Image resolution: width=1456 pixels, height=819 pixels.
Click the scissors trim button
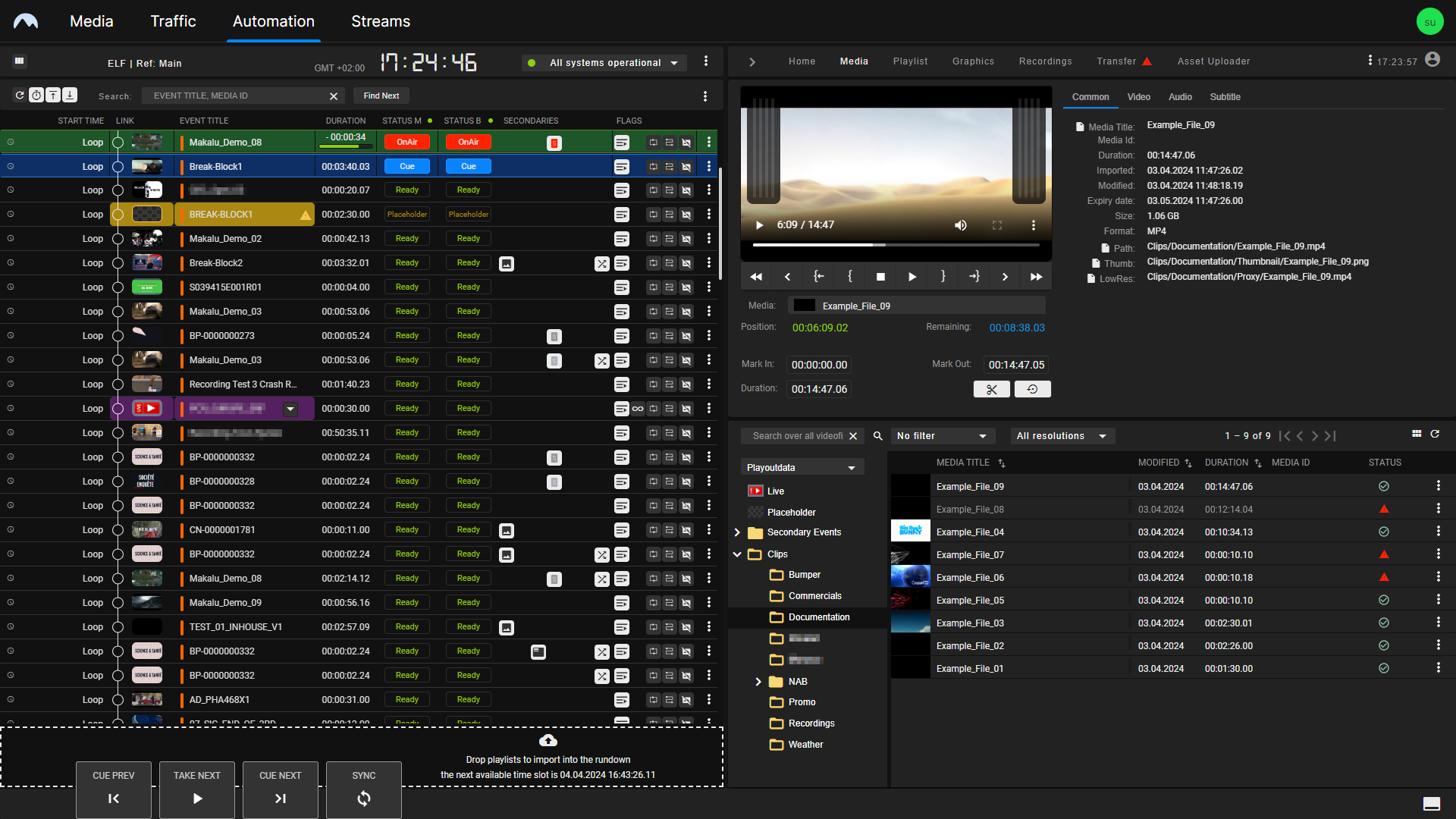pyautogui.click(x=992, y=389)
